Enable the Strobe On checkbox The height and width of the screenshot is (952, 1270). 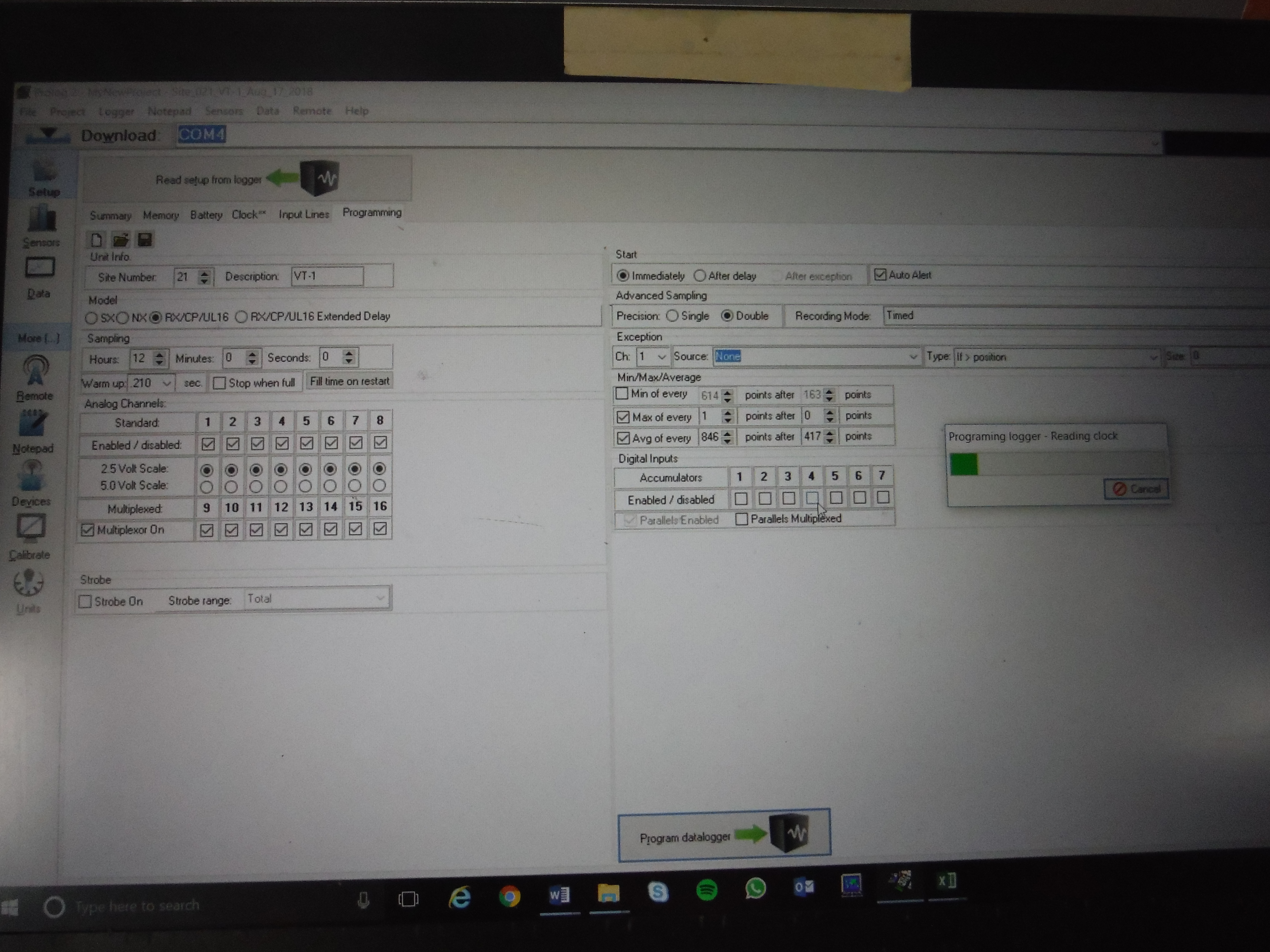85,601
